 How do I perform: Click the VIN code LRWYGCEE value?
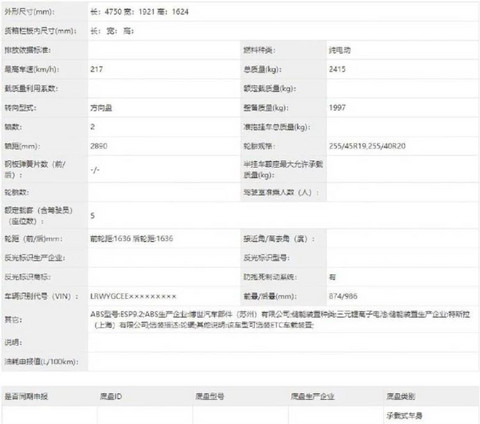[133, 296]
